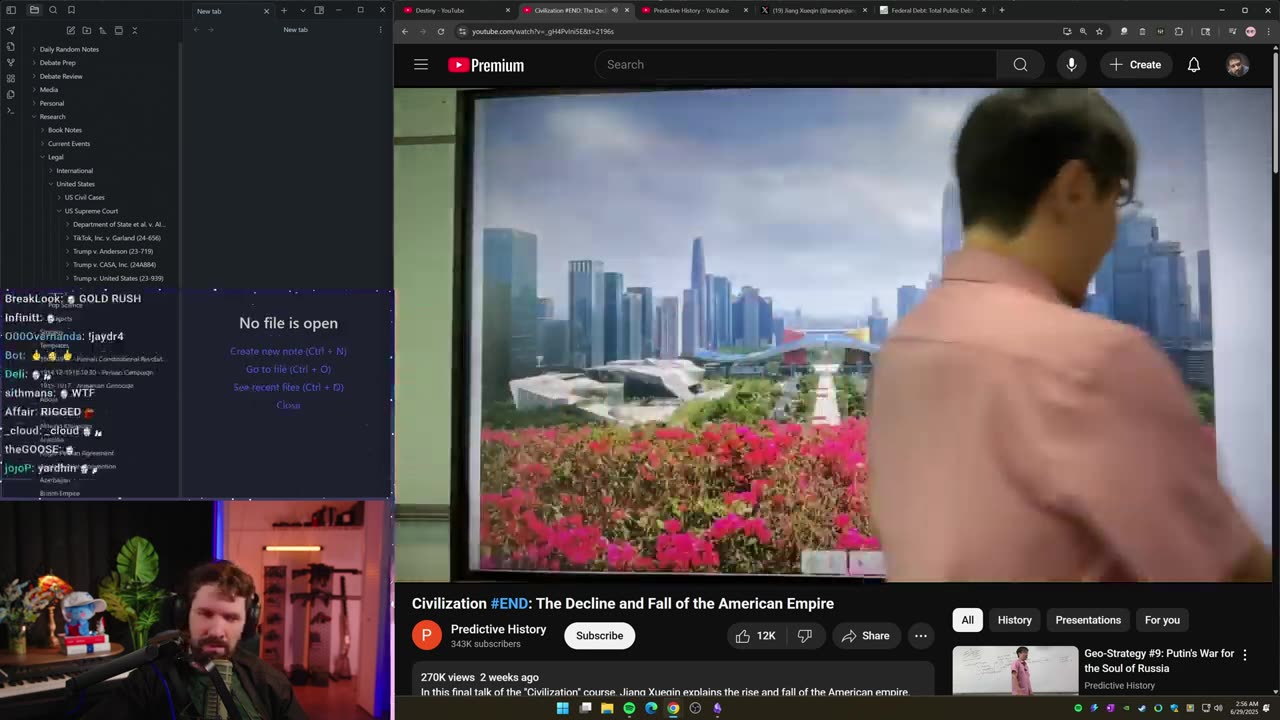The image size is (1280, 720).
Task: Open the YouTube hamburger guide menu
Action: tap(421, 65)
